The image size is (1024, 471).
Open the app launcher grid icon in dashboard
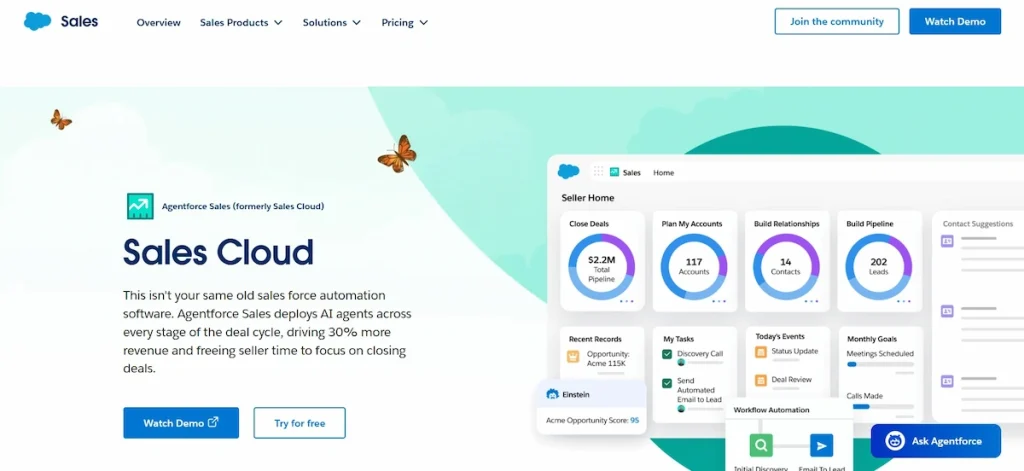tap(598, 172)
